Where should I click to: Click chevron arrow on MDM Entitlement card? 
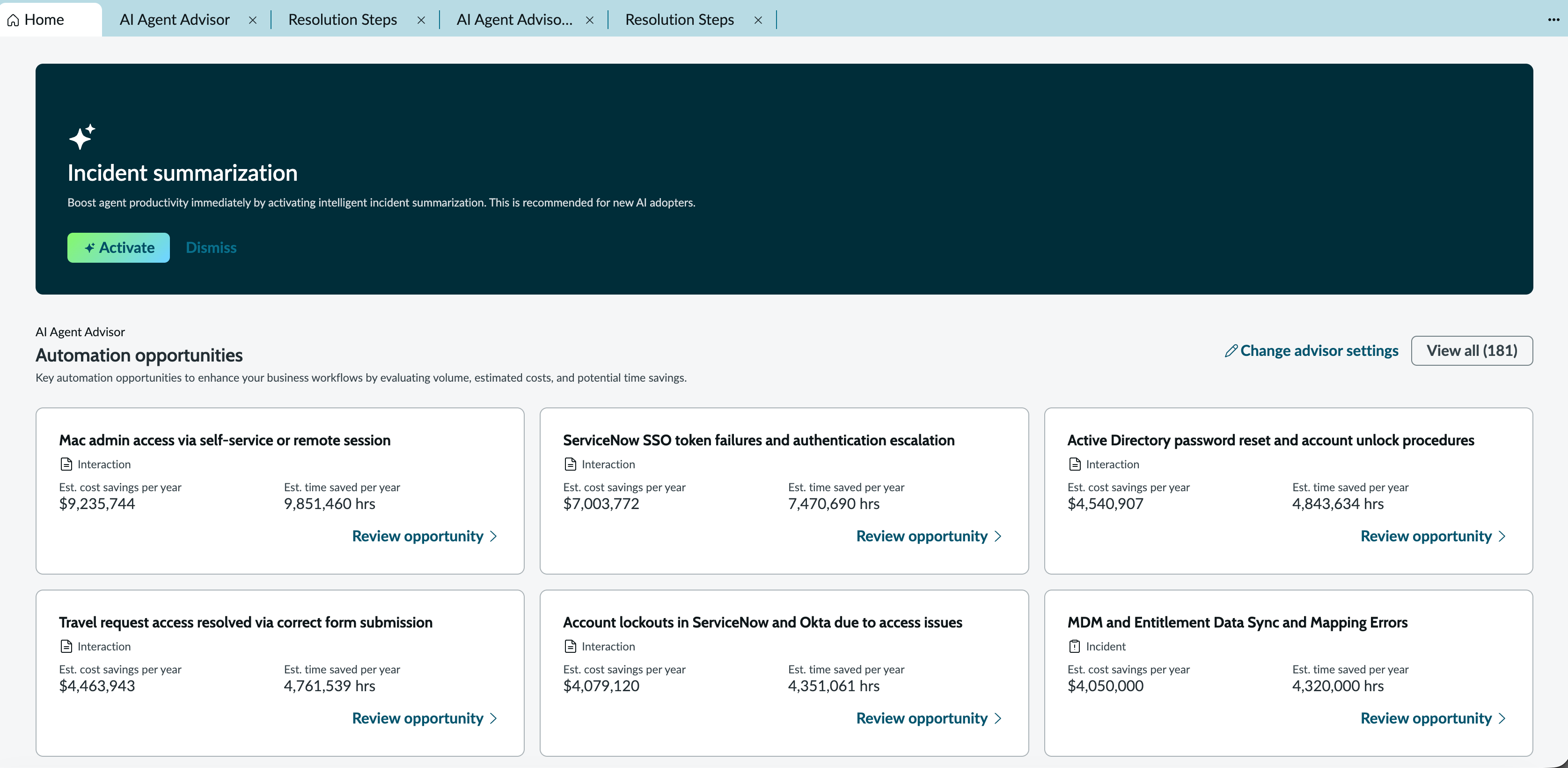pos(1502,719)
